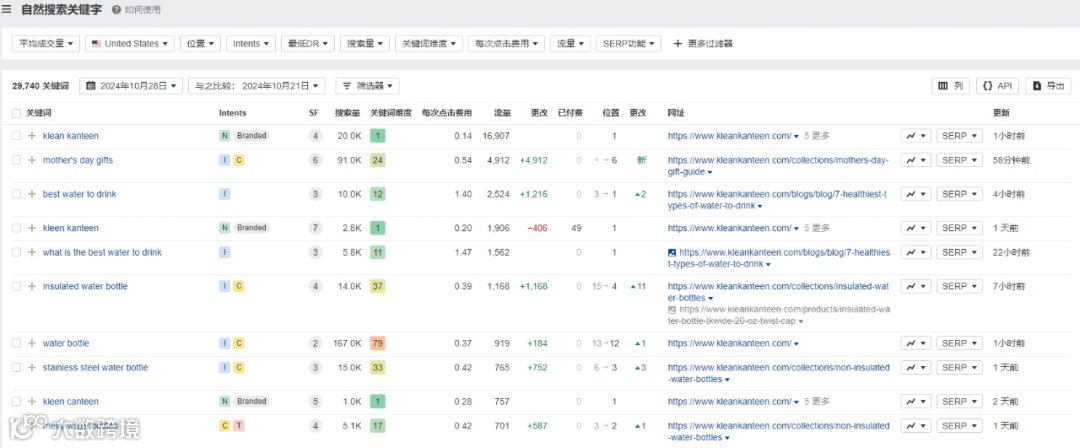Sort by 每次点击费用 column header
The width and height of the screenshot is (1080, 448).
click(x=447, y=113)
